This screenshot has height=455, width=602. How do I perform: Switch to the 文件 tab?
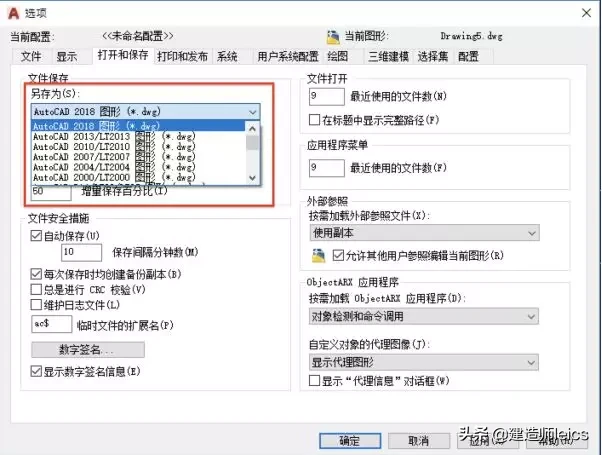(31, 57)
